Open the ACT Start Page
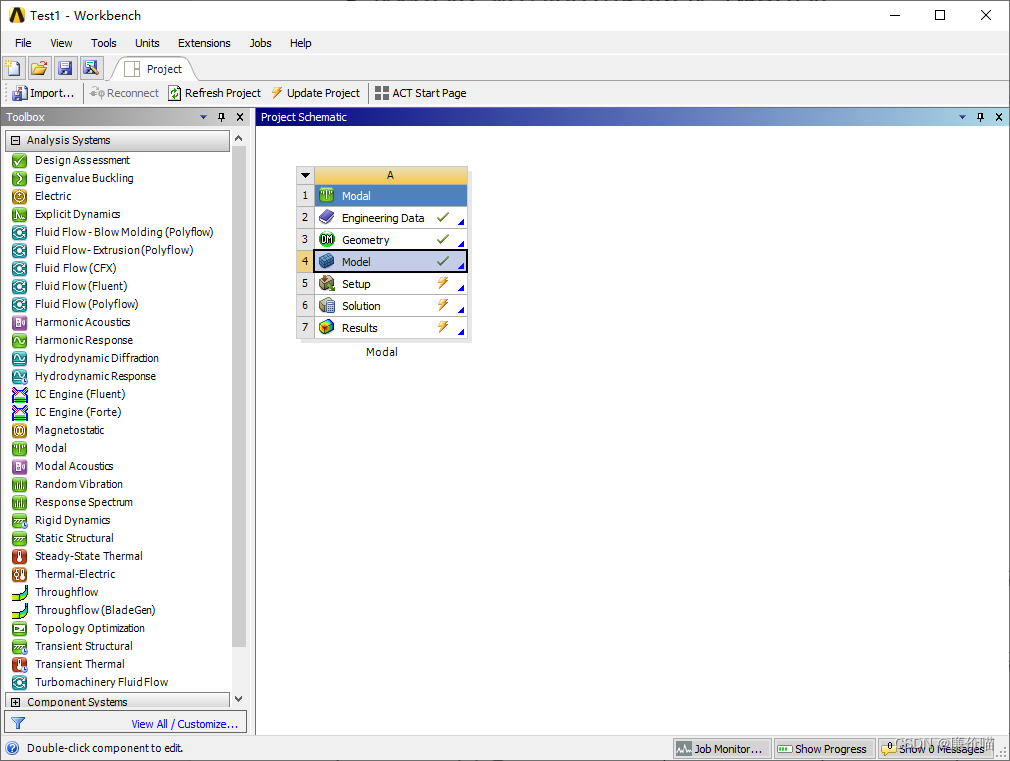 coord(421,93)
